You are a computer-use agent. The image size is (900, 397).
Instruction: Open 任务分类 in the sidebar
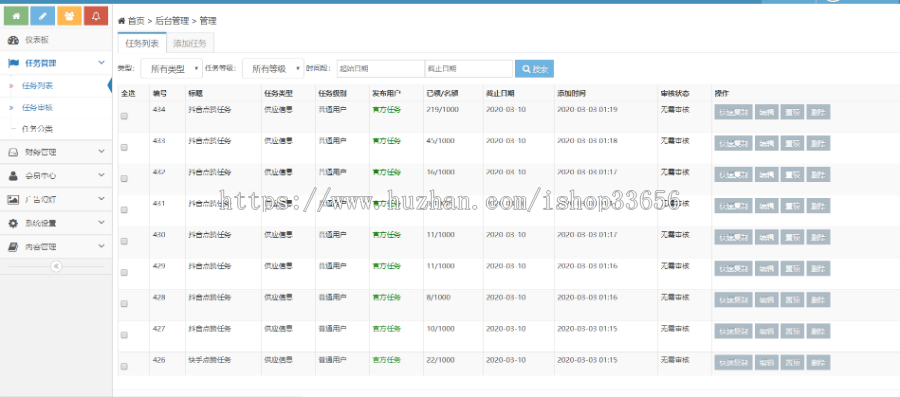[38, 129]
